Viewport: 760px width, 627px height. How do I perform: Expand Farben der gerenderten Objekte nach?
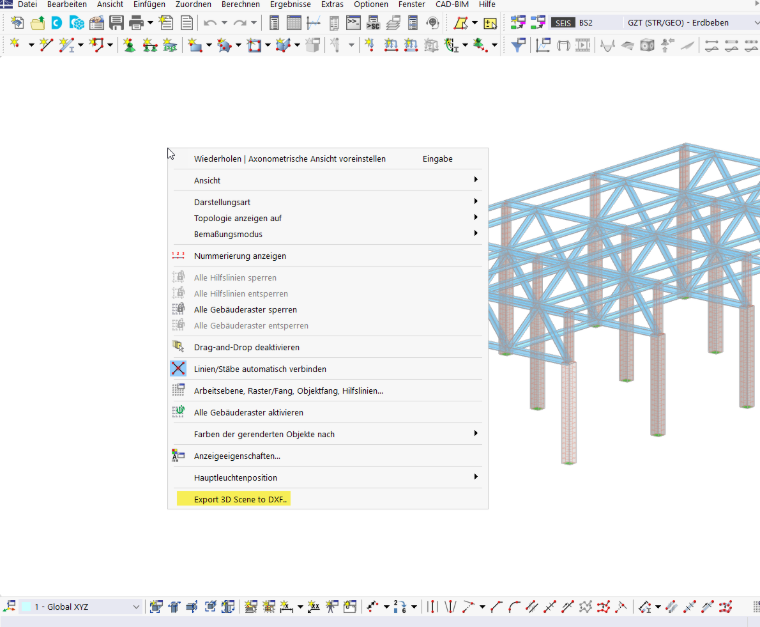[x=328, y=434]
